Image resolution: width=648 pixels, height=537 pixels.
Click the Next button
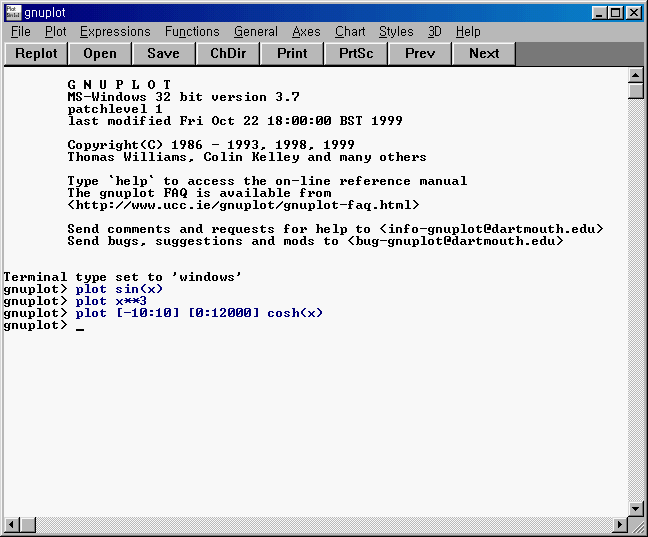[x=484, y=54]
